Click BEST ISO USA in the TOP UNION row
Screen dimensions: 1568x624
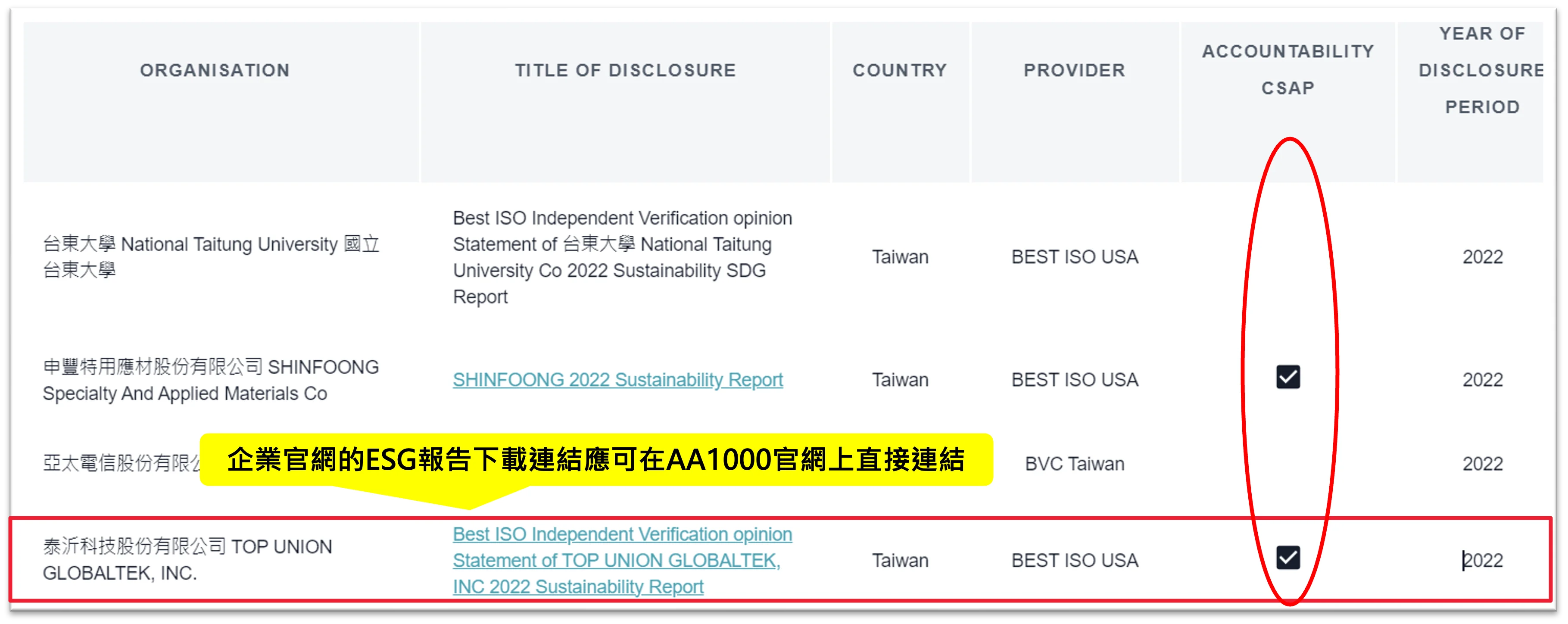(1074, 560)
